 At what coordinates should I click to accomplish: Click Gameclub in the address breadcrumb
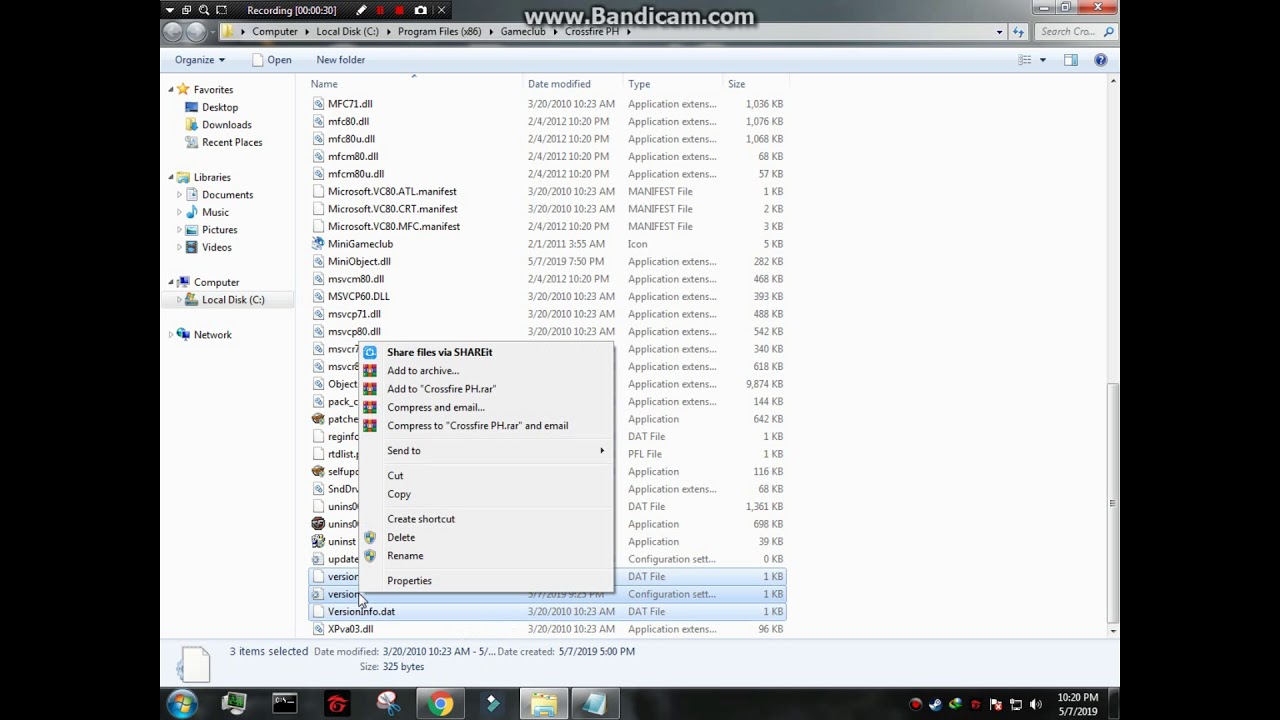(x=523, y=32)
